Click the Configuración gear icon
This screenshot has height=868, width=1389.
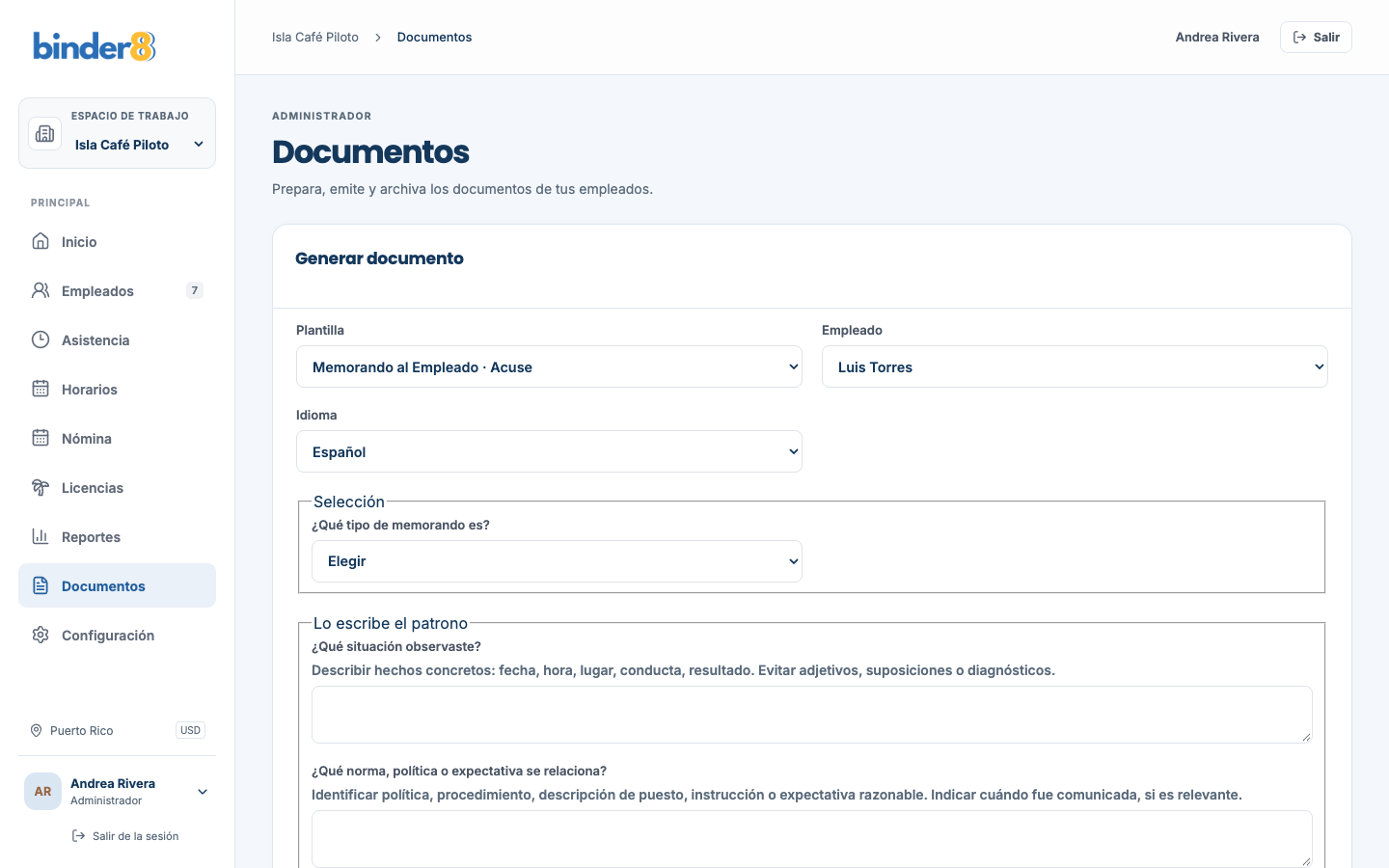41,635
